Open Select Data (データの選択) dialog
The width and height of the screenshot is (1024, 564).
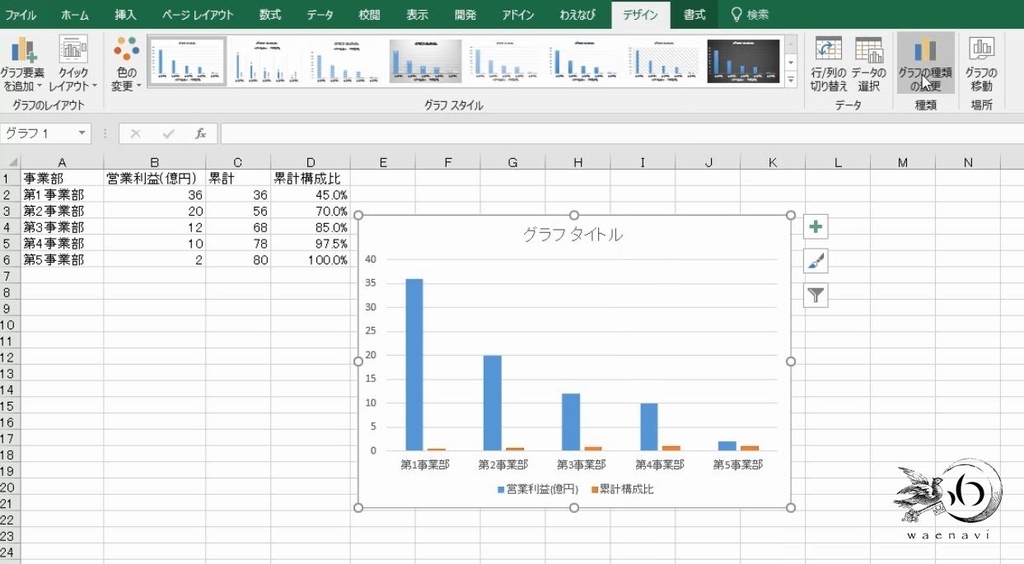pyautogui.click(x=869, y=64)
